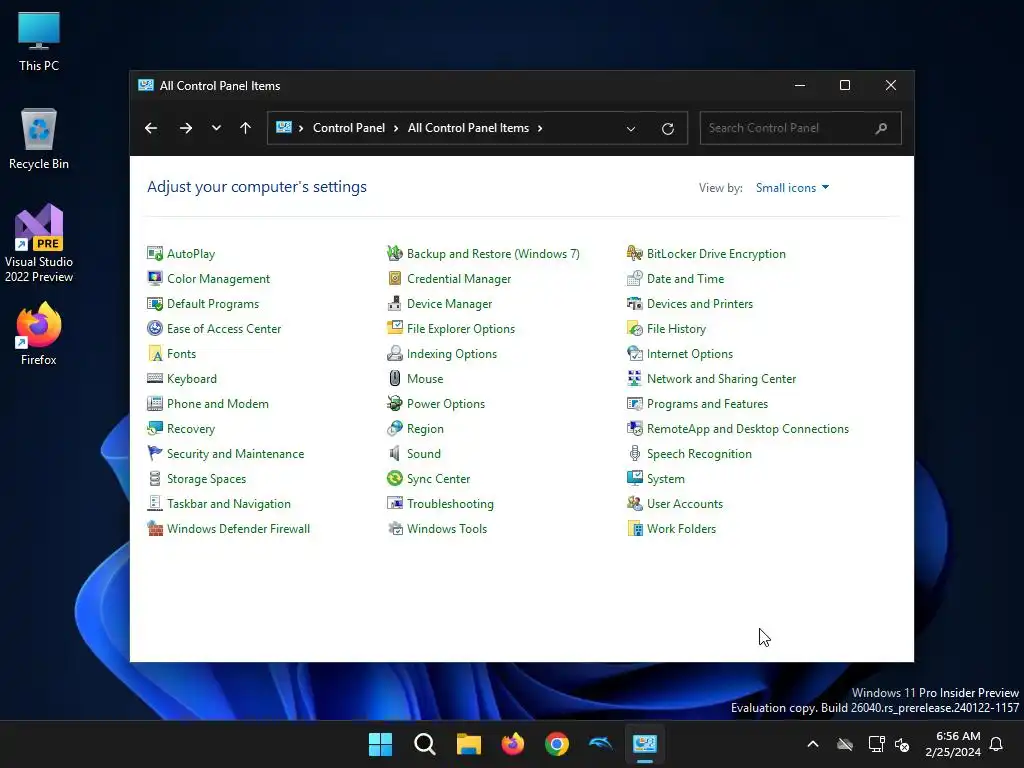Open File History link
This screenshot has width=1024, height=768.
click(676, 328)
